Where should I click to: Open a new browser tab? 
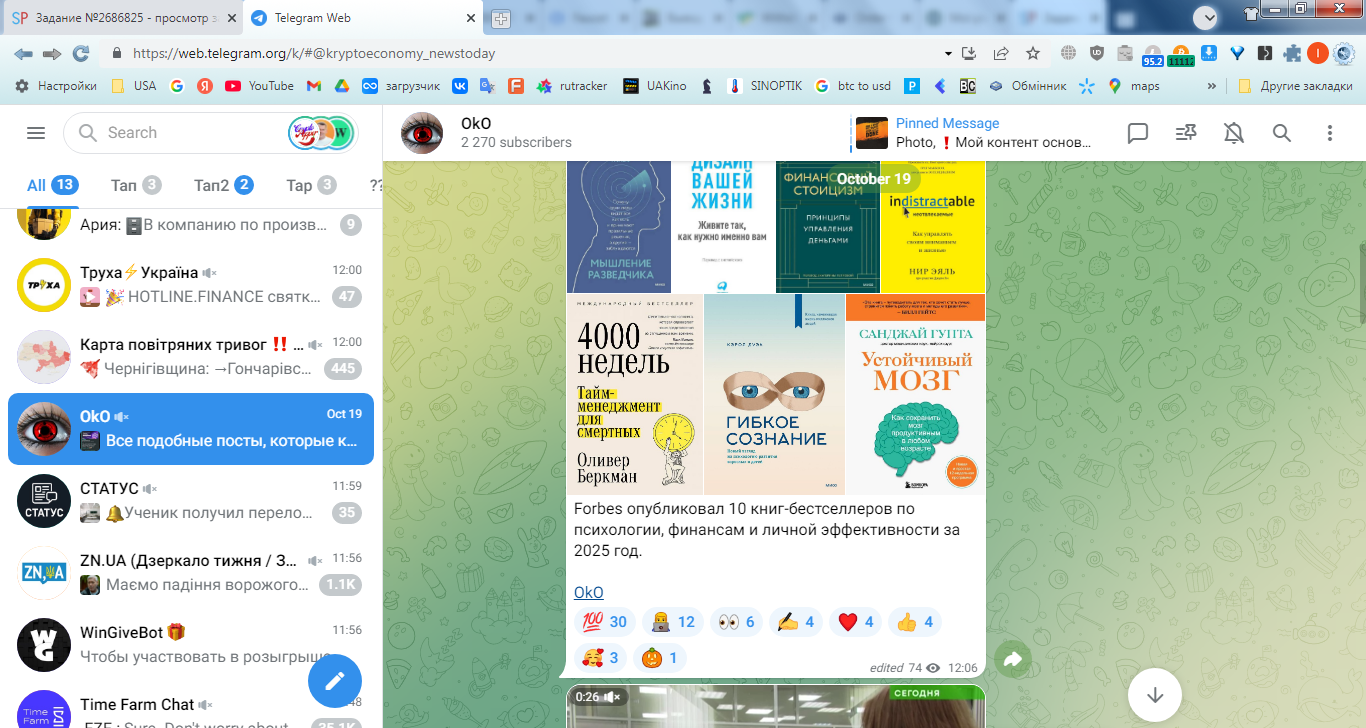501,19
